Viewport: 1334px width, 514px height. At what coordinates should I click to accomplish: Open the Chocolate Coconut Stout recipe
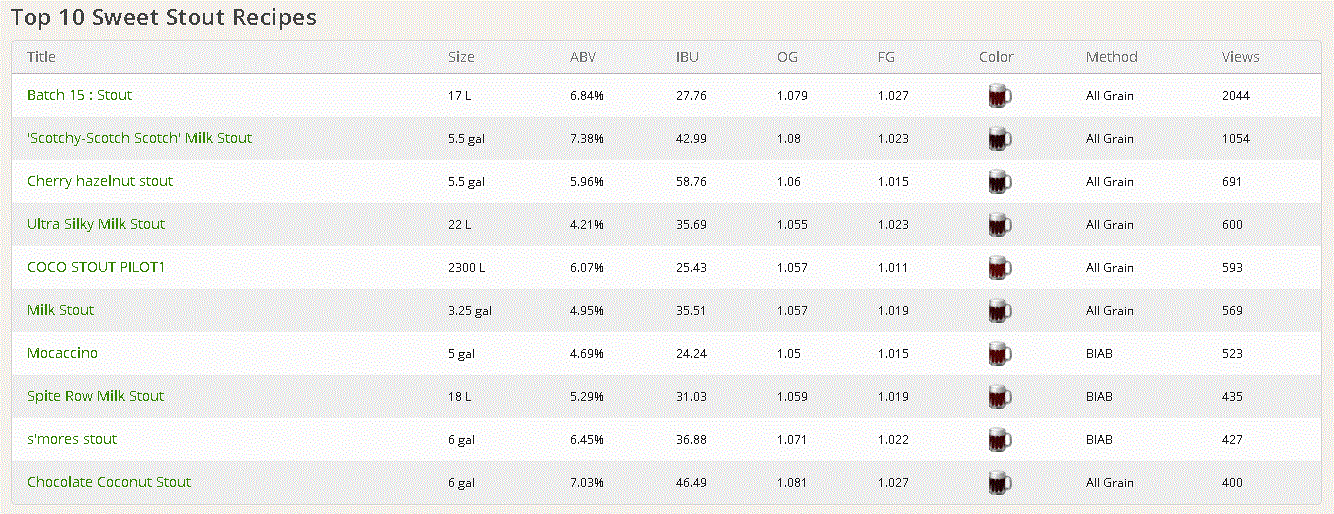pyautogui.click(x=109, y=482)
